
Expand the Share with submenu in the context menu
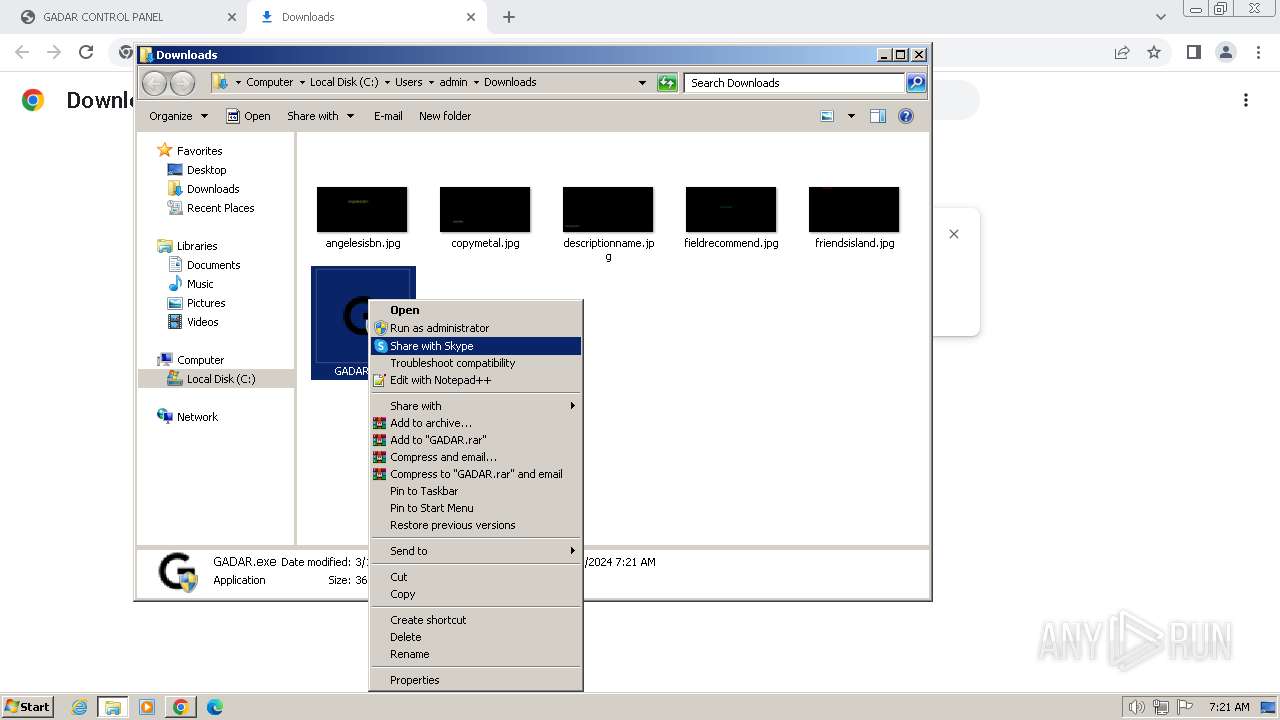tap(476, 406)
